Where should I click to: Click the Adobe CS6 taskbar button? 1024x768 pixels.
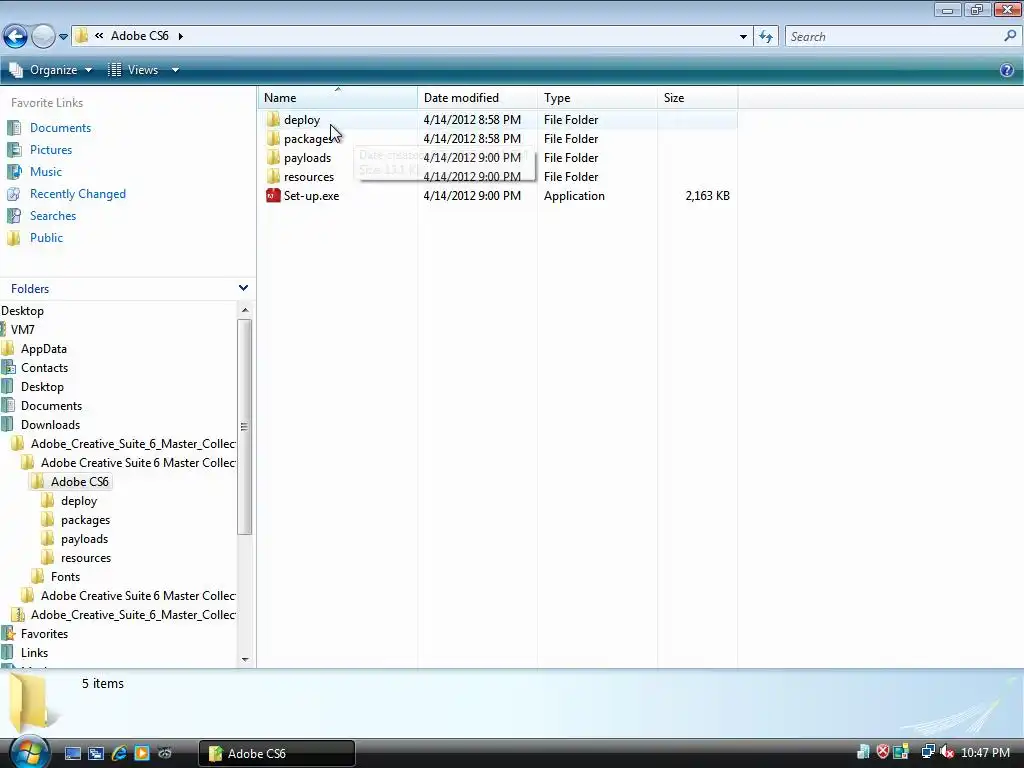point(277,753)
